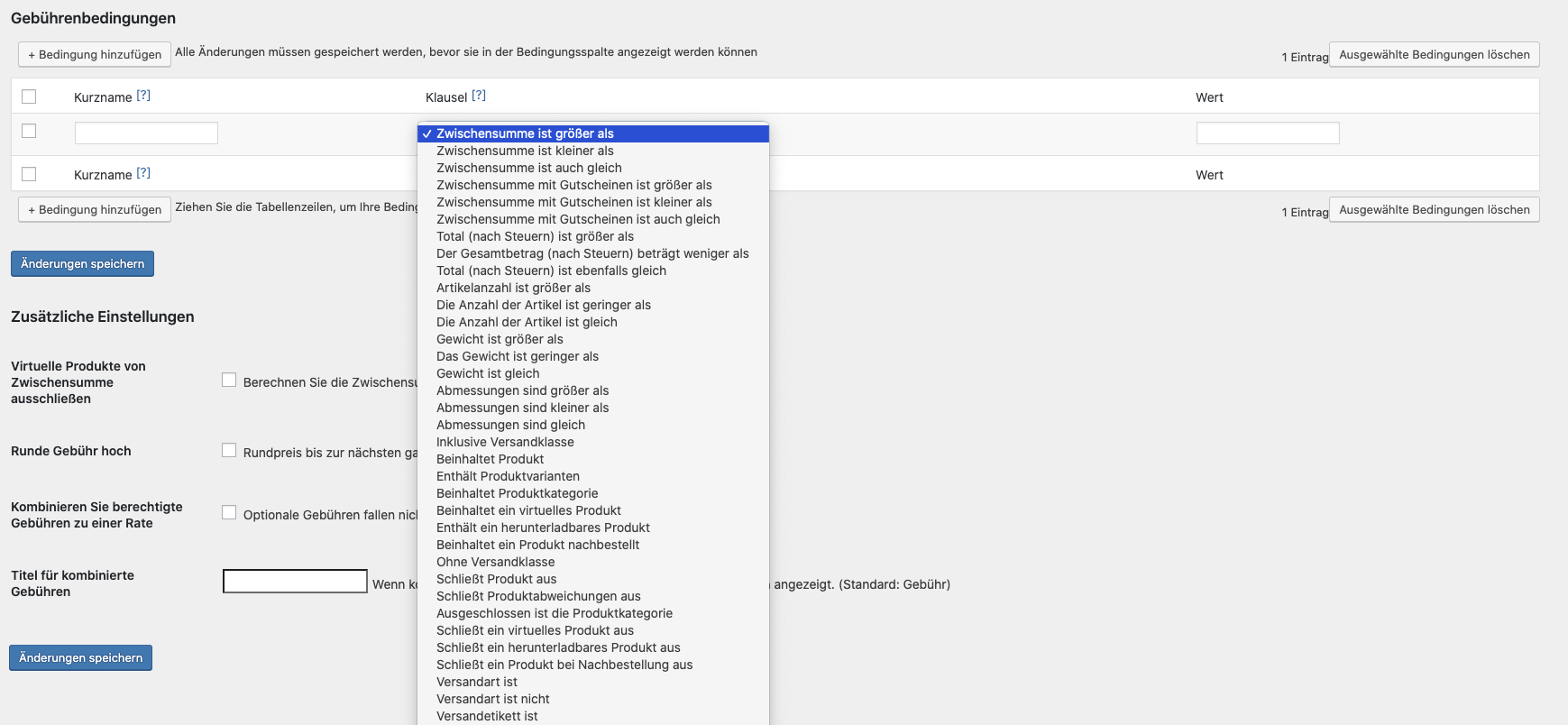Choose 'Die Anzahl der Artikel ist gleich'

point(593,322)
